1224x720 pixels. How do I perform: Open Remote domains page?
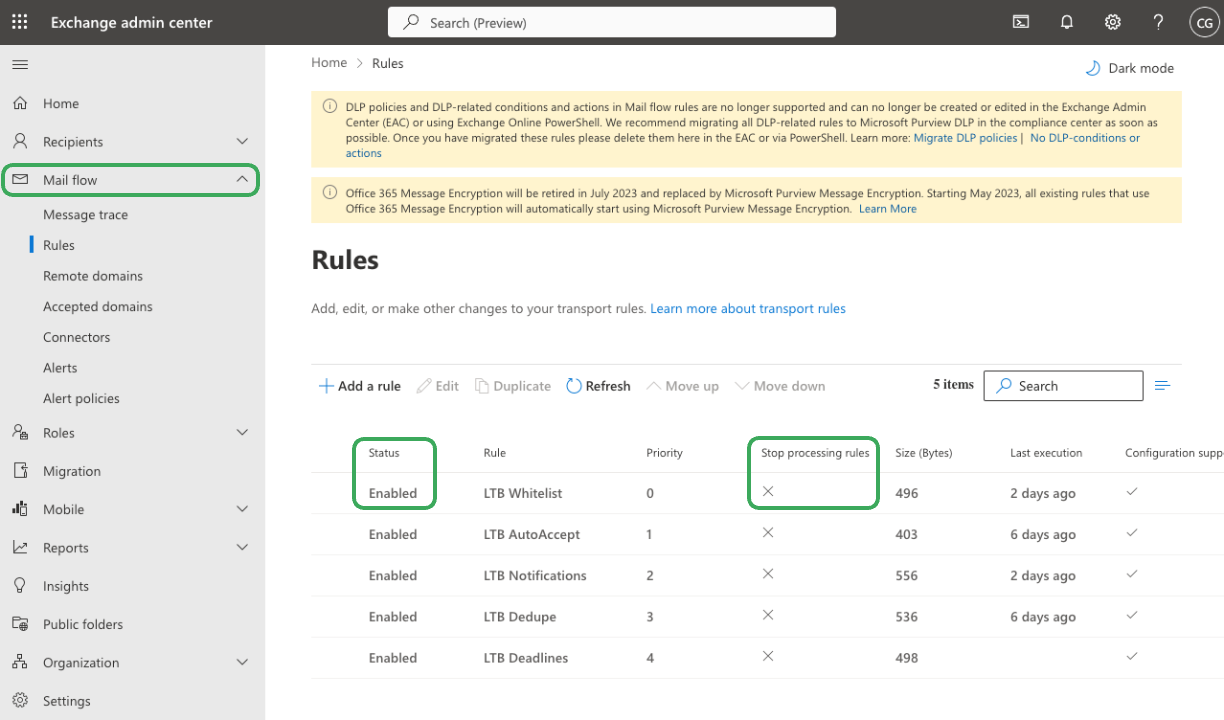click(x=93, y=276)
